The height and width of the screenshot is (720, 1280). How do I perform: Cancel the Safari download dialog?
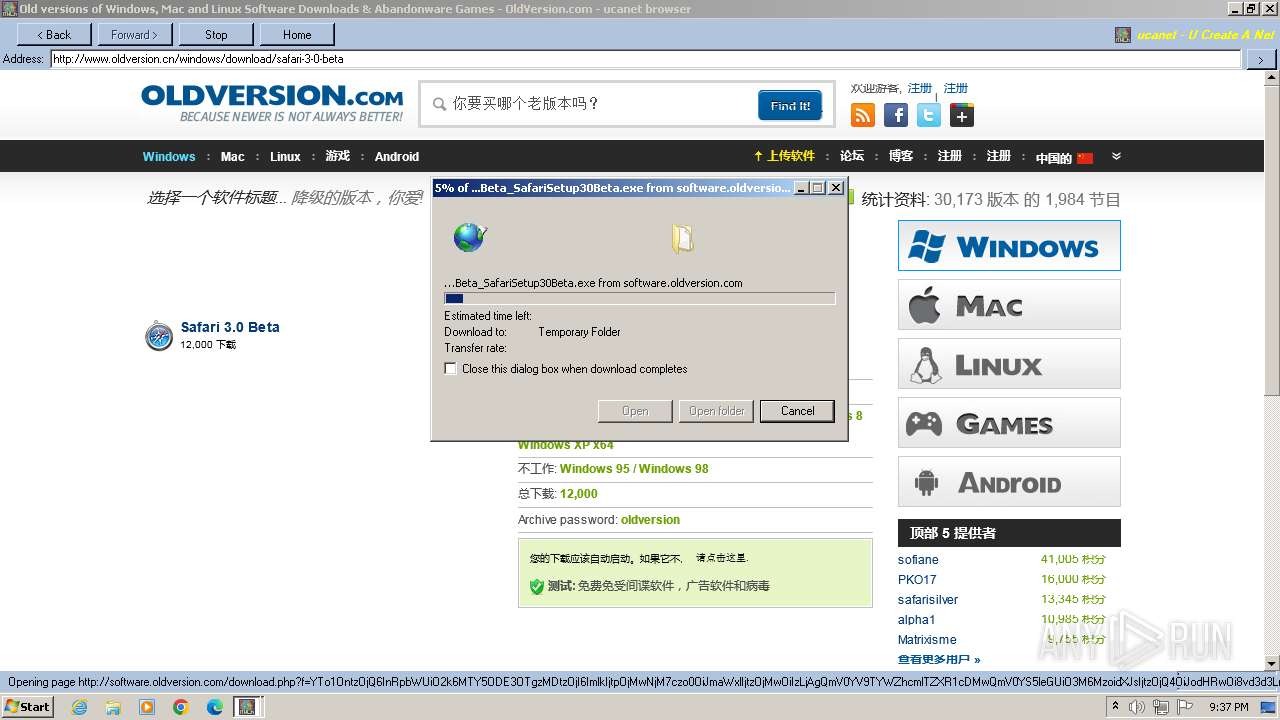pyautogui.click(x=797, y=411)
